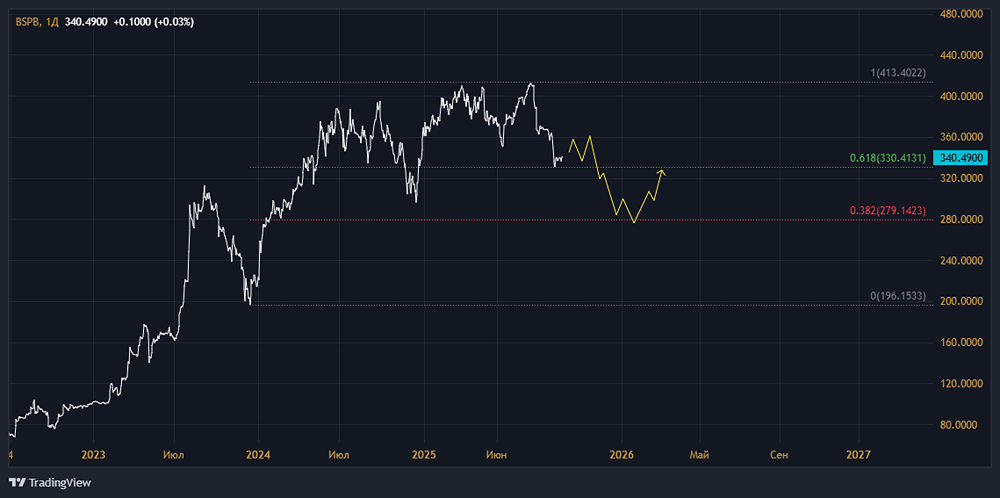Click the Fibonacci label 0.382(279.1423)

click(x=888, y=210)
